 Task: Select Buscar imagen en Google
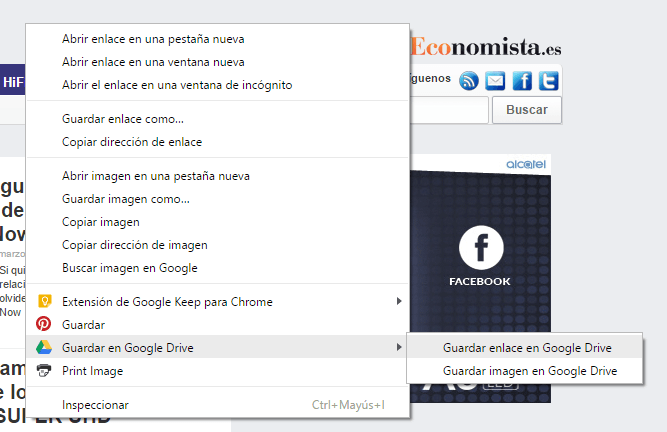tap(218, 268)
